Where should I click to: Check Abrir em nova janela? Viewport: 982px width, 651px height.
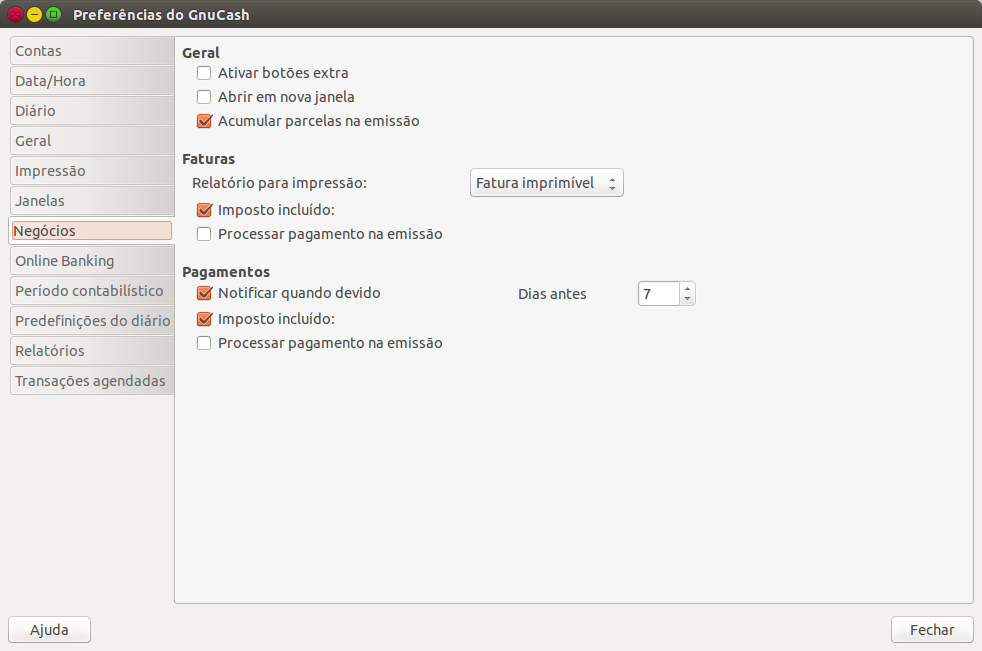click(x=204, y=97)
